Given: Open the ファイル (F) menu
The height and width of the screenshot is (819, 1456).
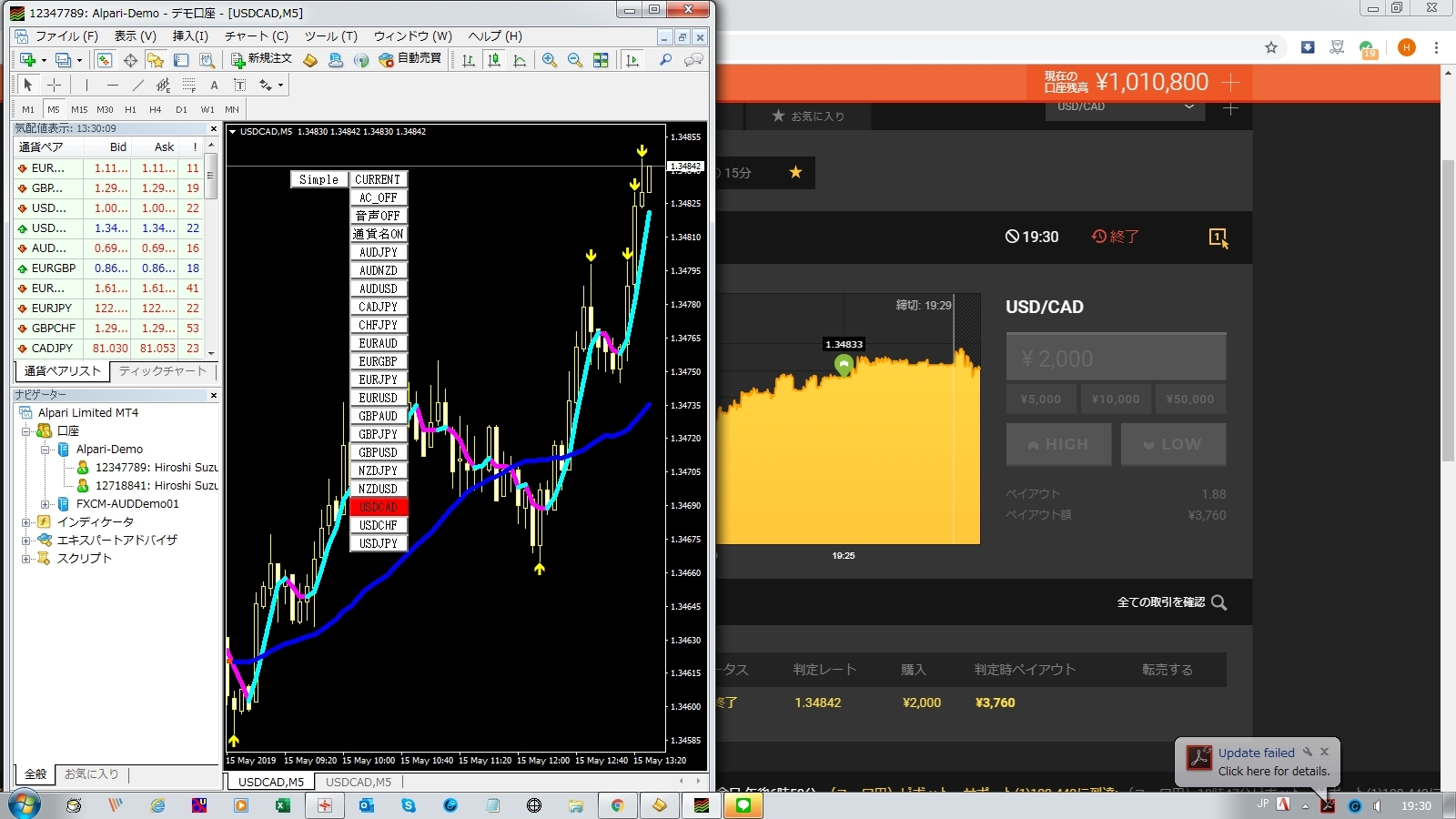Looking at the screenshot, I should tap(66, 36).
